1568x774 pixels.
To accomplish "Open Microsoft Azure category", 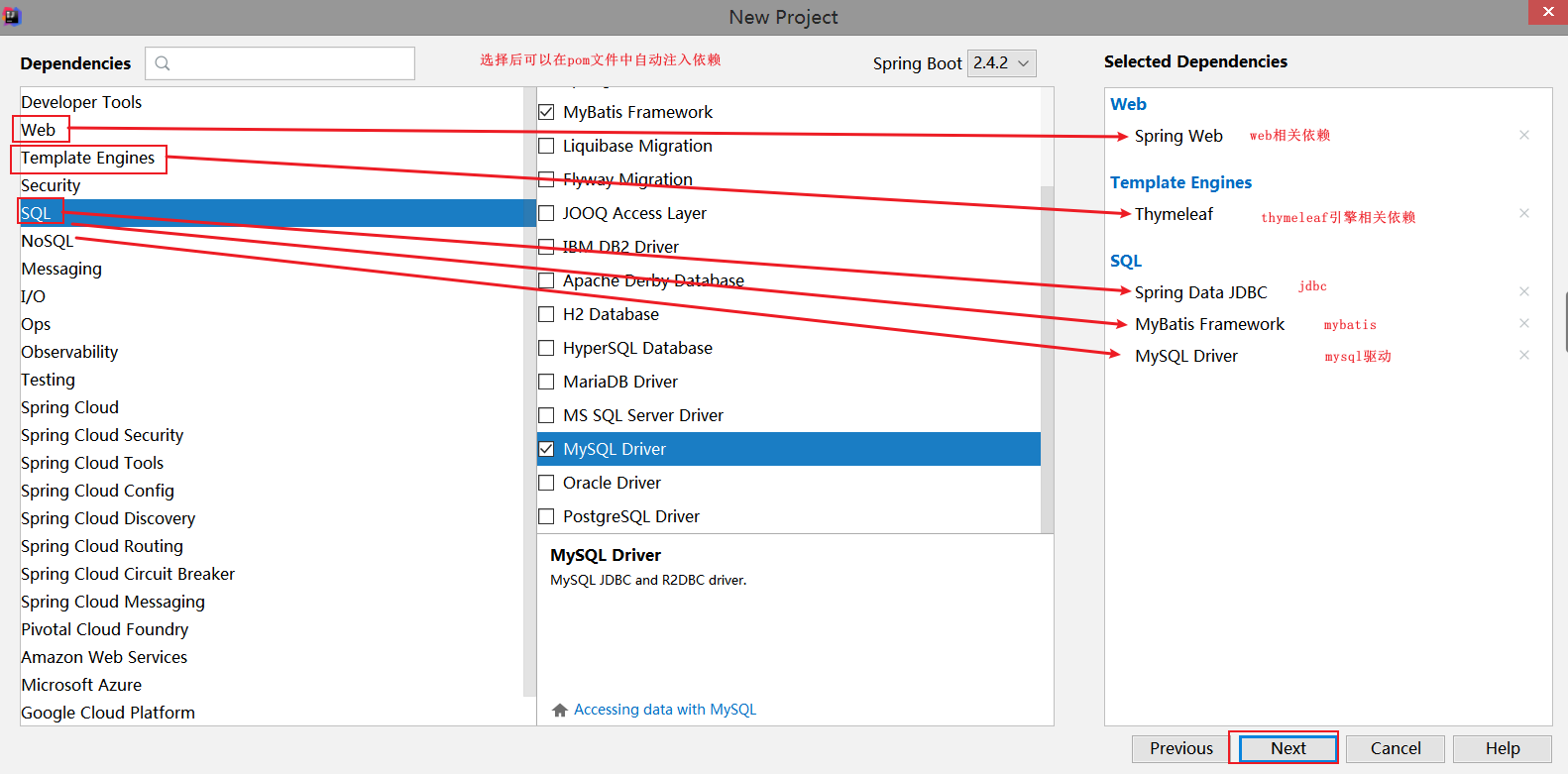I will 81,685.
